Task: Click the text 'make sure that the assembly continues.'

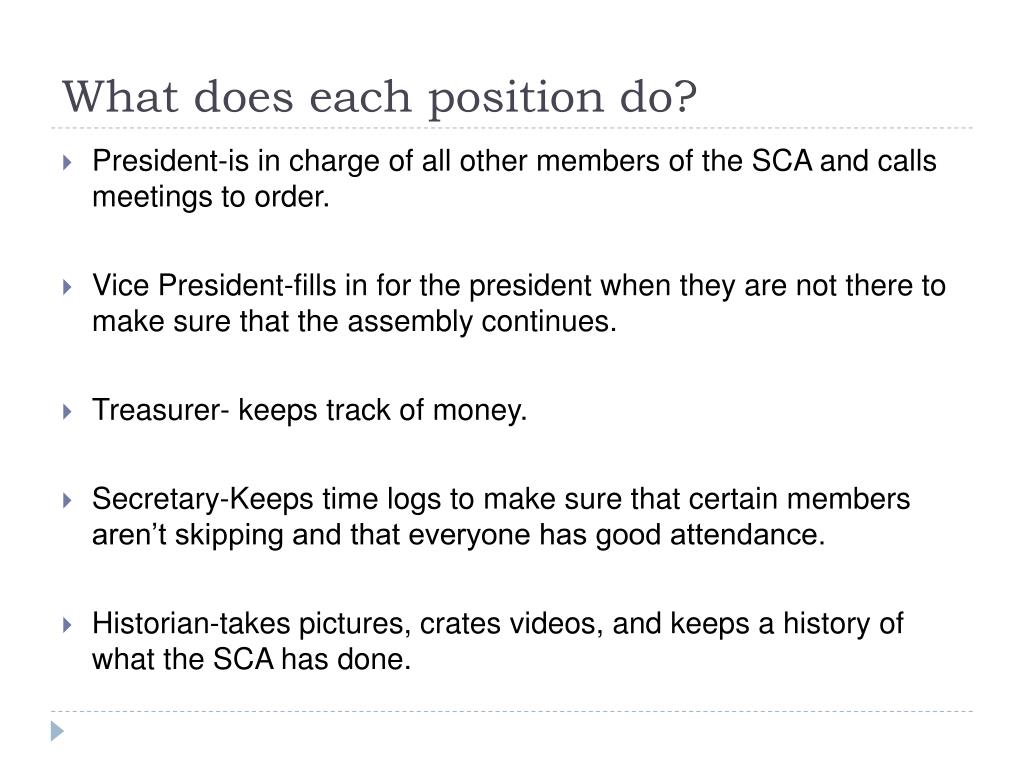Action: tap(355, 321)
